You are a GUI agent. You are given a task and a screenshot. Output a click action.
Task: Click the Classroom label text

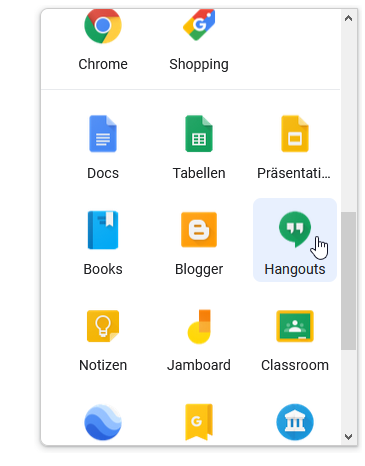pyautogui.click(x=295, y=365)
